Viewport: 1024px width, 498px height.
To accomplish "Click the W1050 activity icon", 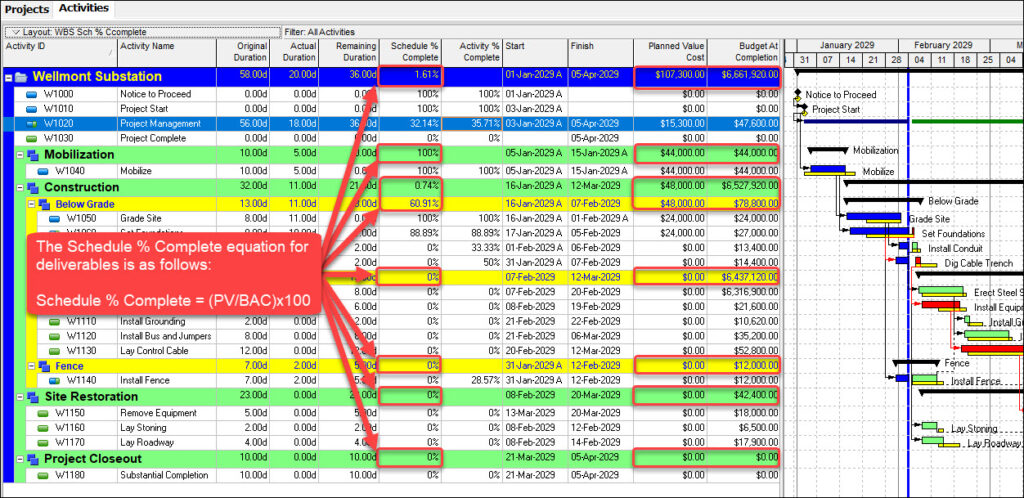I will pyautogui.click(x=55, y=218).
